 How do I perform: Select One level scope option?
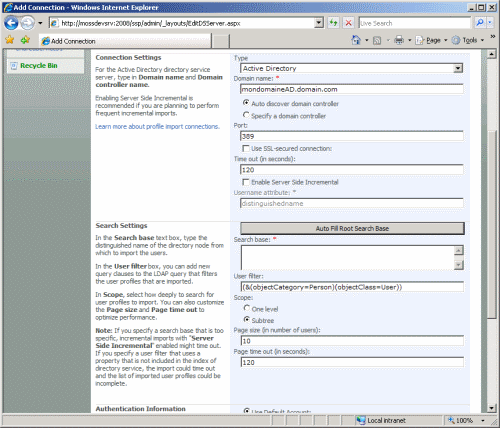tap(246, 308)
